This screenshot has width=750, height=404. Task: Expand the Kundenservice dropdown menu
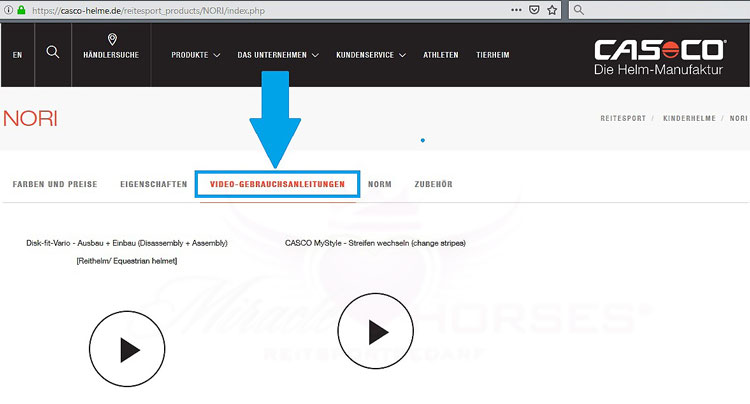tap(371, 55)
